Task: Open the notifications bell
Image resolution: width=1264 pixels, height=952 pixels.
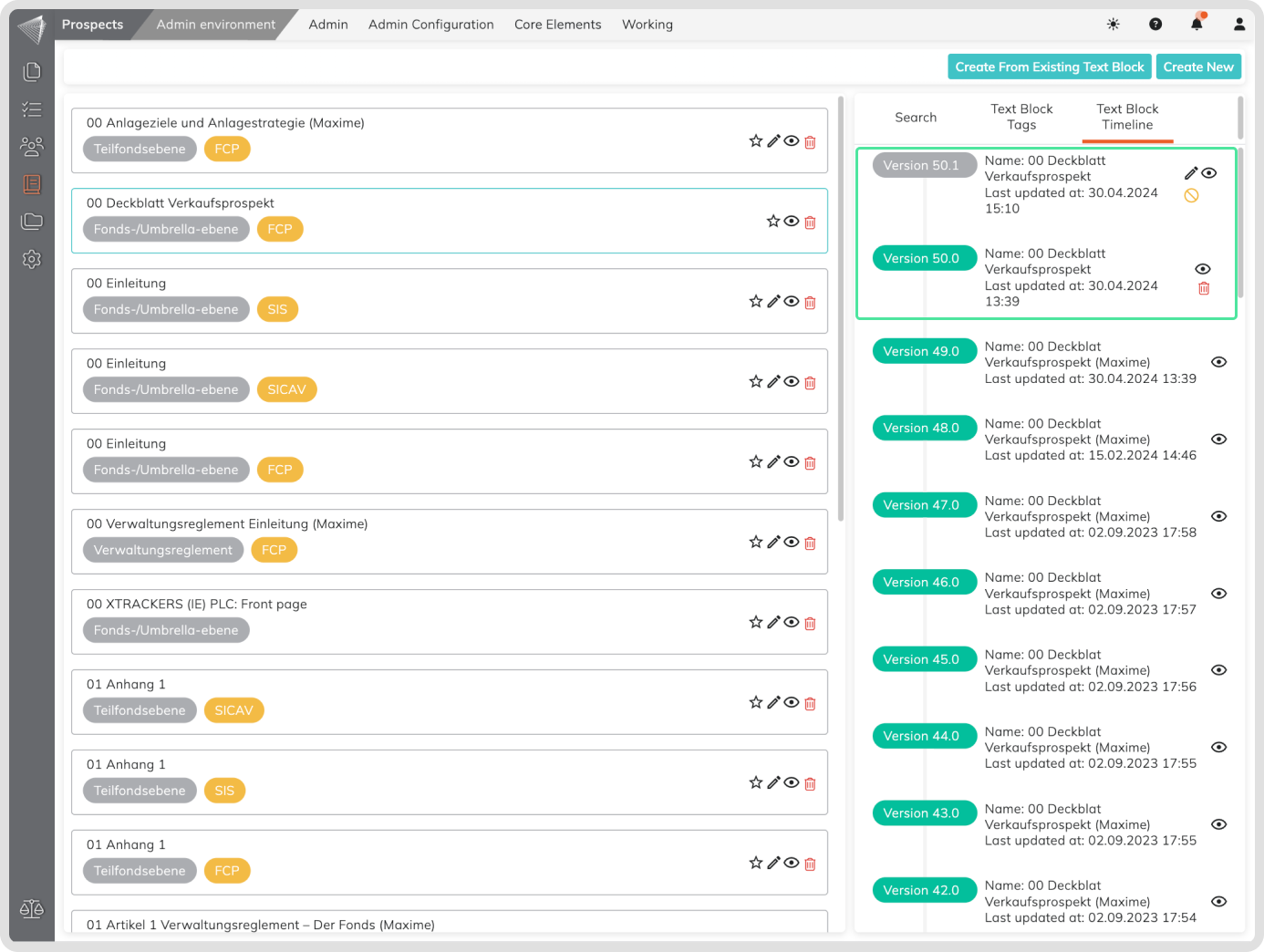Action: (1197, 25)
